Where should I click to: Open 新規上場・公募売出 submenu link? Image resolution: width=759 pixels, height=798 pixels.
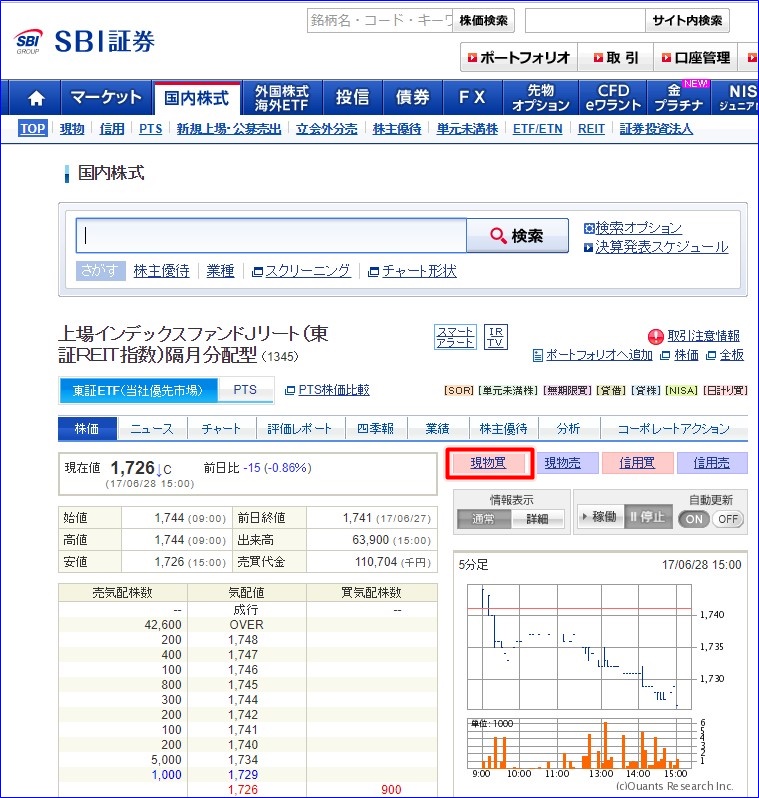click(229, 129)
